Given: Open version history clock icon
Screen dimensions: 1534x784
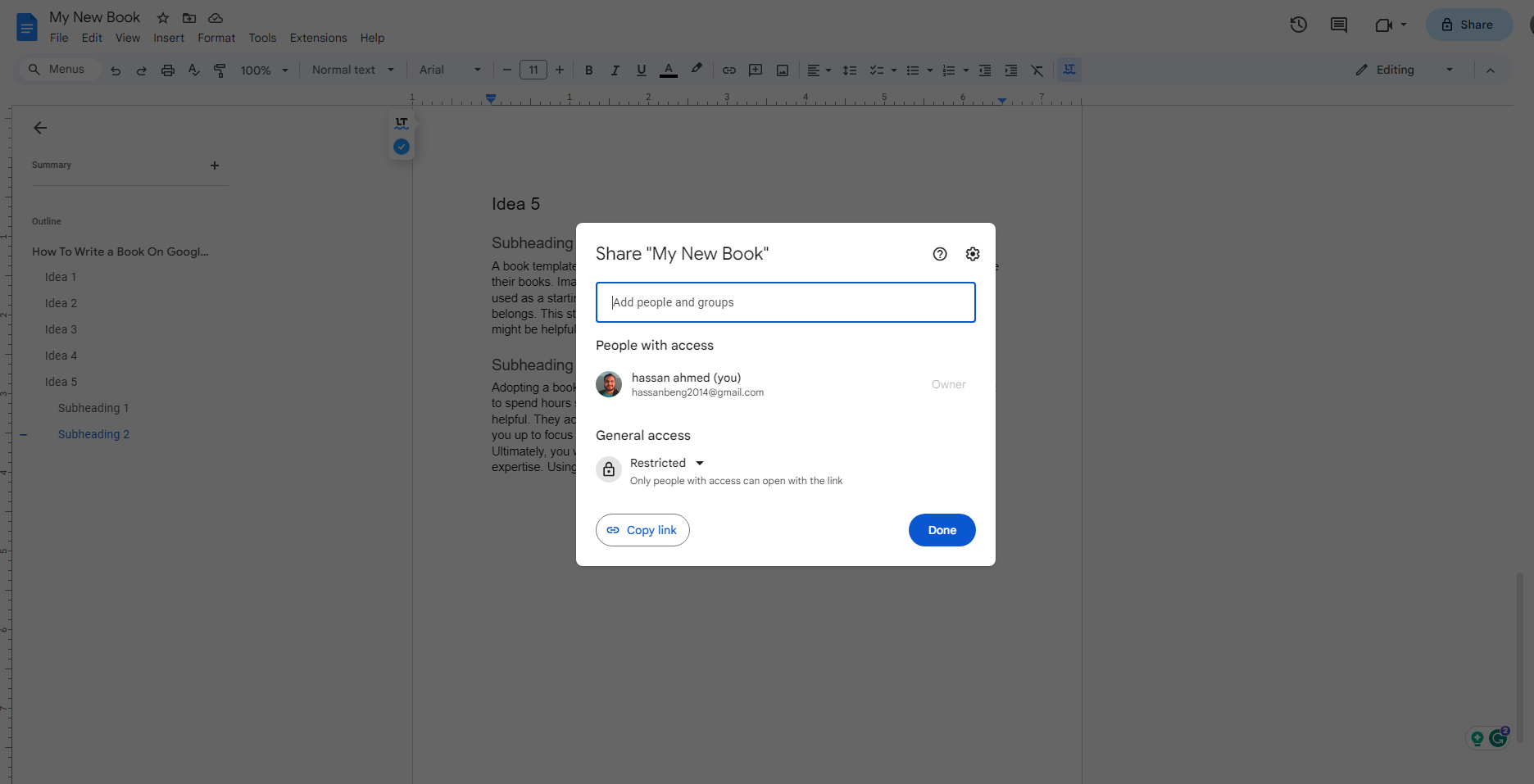Looking at the screenshot, I should point(1299,25).
